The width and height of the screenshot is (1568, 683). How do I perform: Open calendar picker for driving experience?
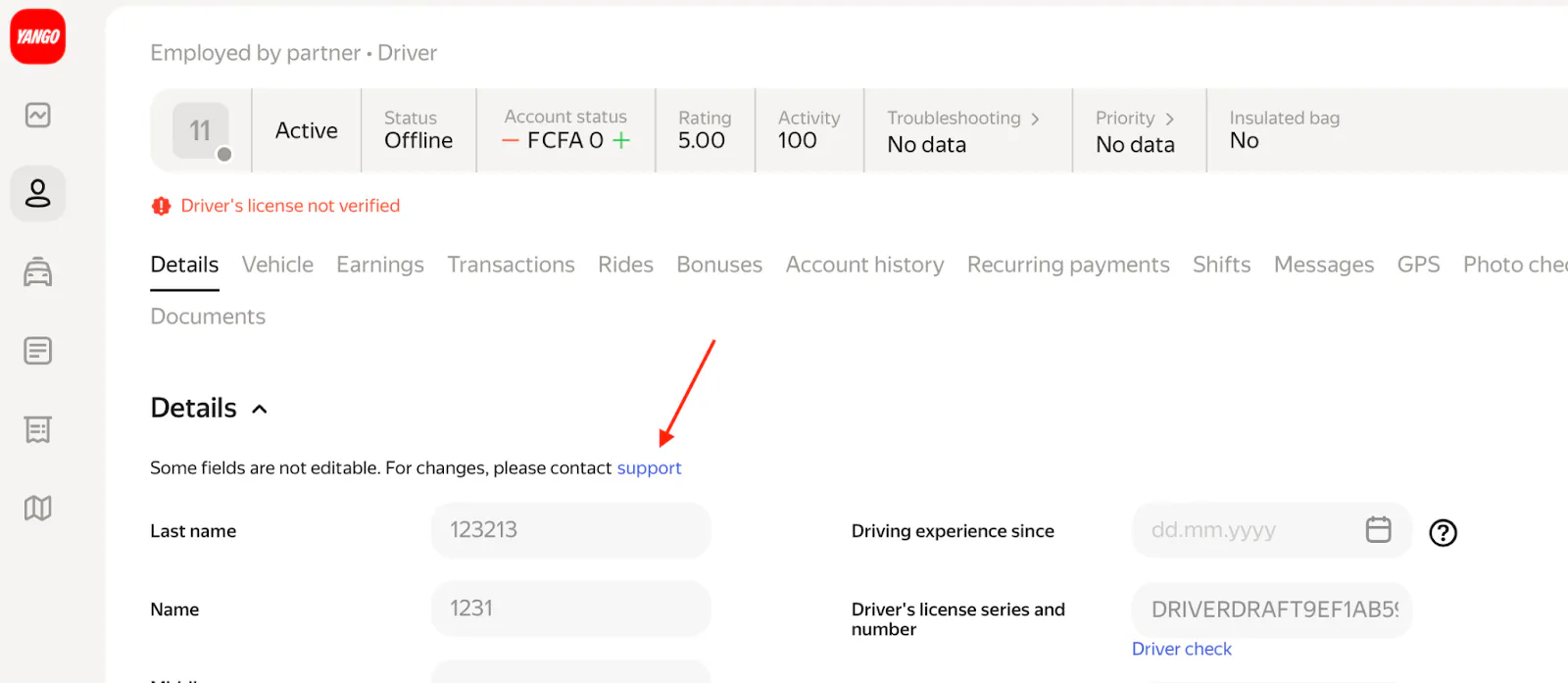click(1379, 529)
